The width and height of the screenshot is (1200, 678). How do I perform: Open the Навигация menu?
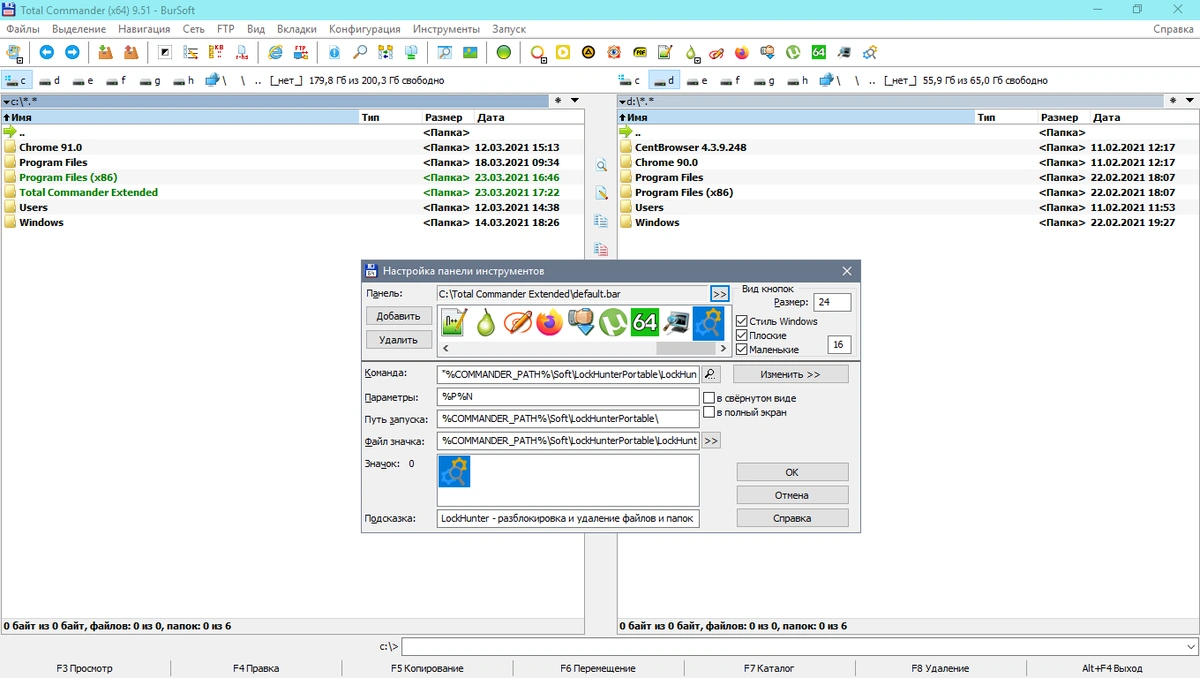(x=144, y=29)
